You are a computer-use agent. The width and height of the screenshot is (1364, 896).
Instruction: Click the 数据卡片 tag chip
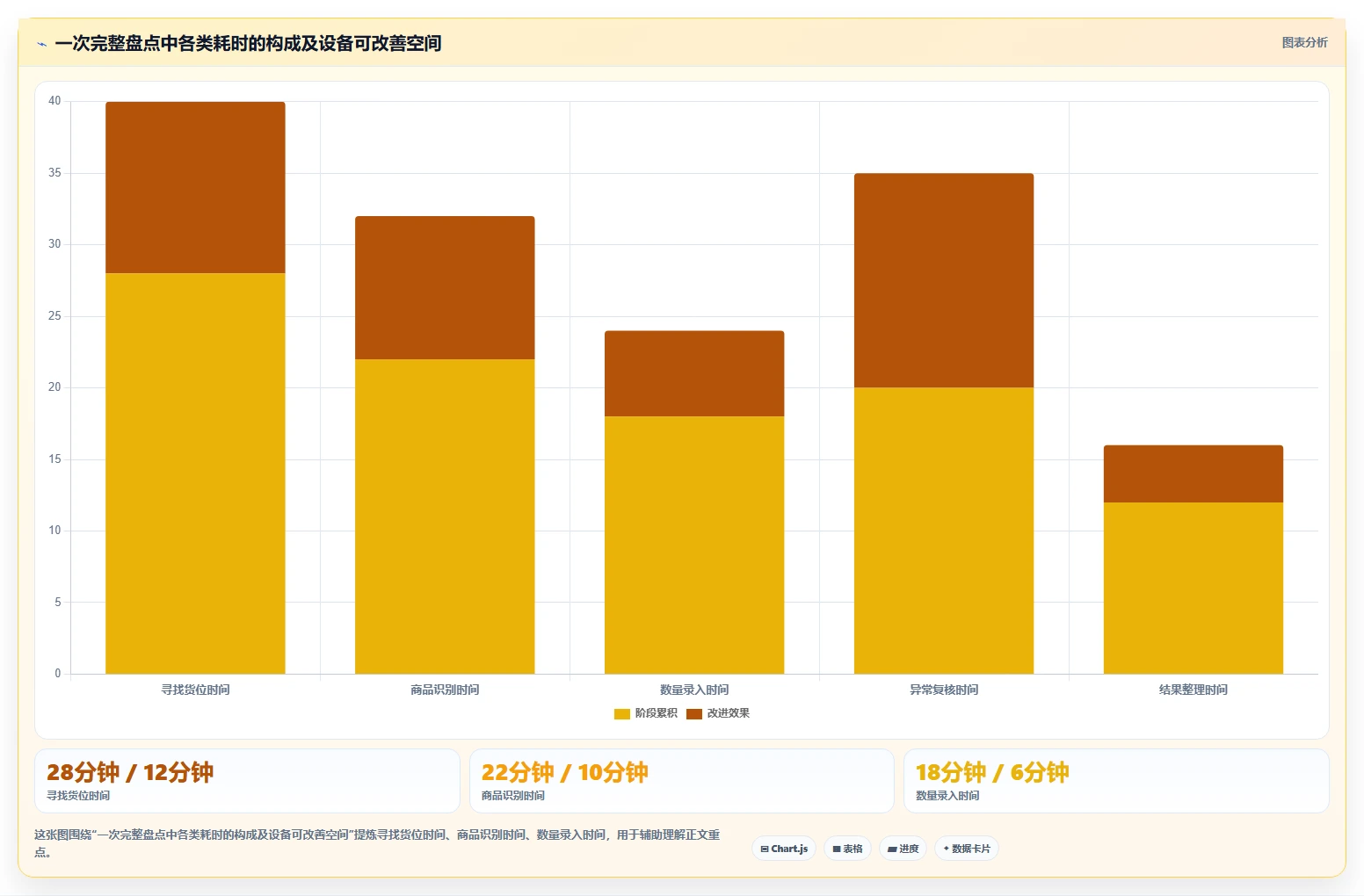click(x=967, y=849)
